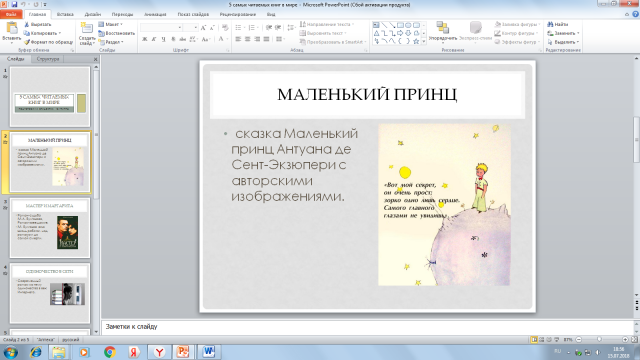
Task: Switch to the Design (Дизайн) ribbon tab
Action: pos(93,14)
